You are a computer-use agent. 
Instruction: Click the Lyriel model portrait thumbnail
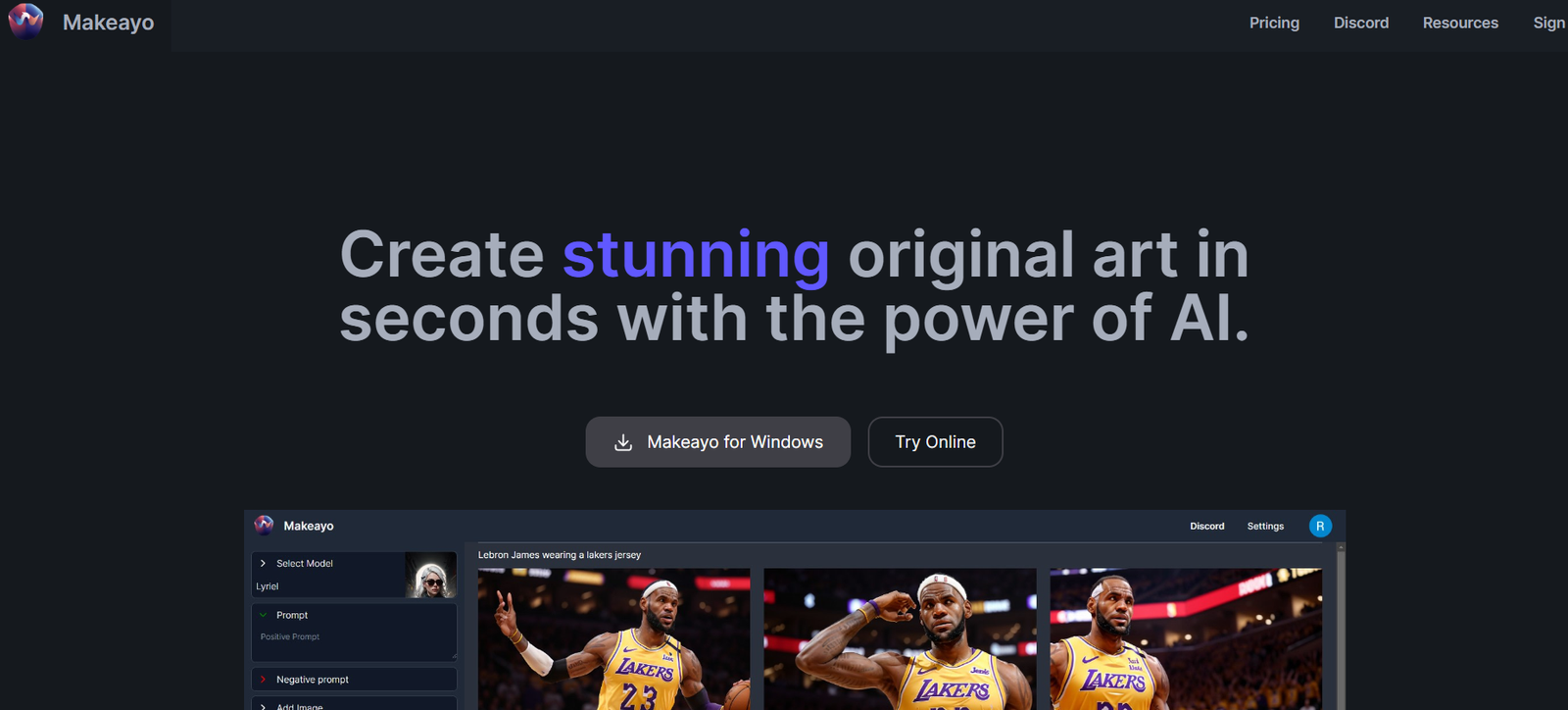[x=430, y=575]
